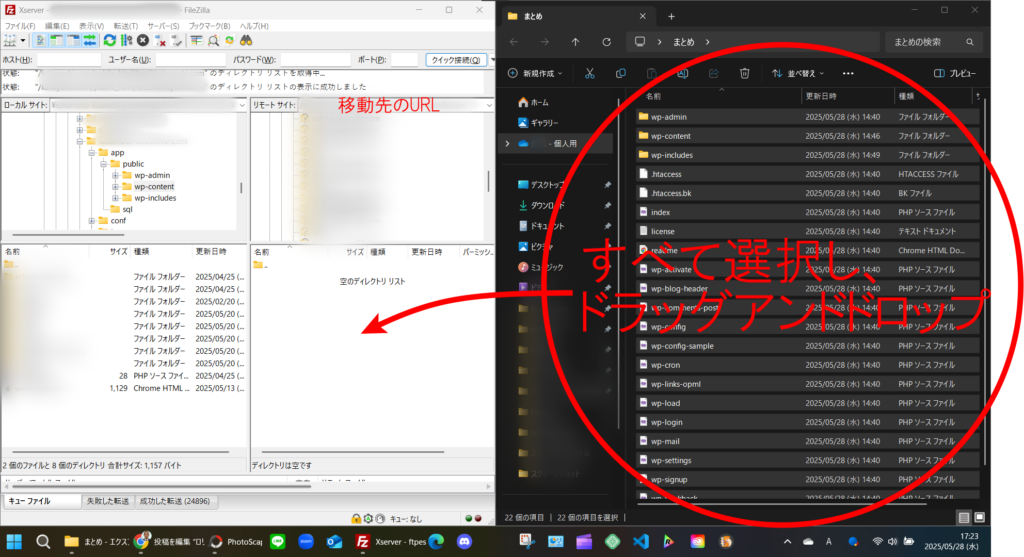Expand wp-admin in the local tree

tap(115, 175)
